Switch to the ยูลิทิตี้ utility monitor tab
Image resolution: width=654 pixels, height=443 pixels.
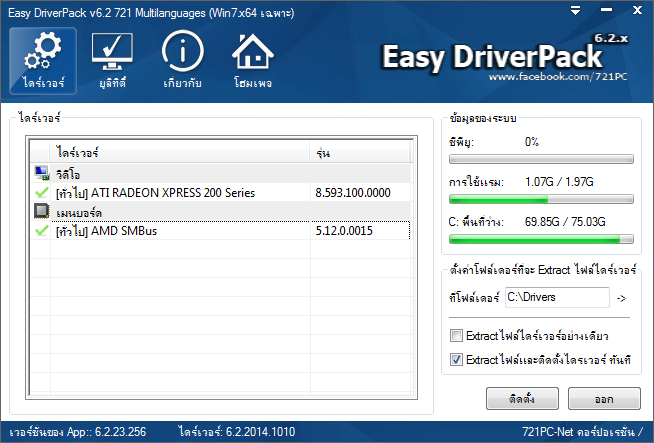click(112, 61)
